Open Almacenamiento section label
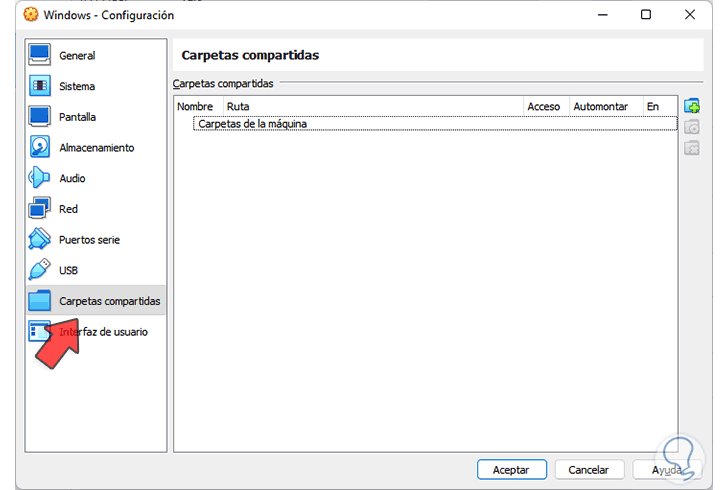728x490 pixels. click(x=97, y=148)
